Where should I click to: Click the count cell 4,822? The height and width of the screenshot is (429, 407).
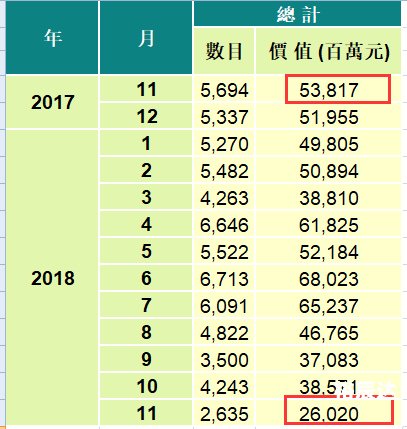coord(224,332)
